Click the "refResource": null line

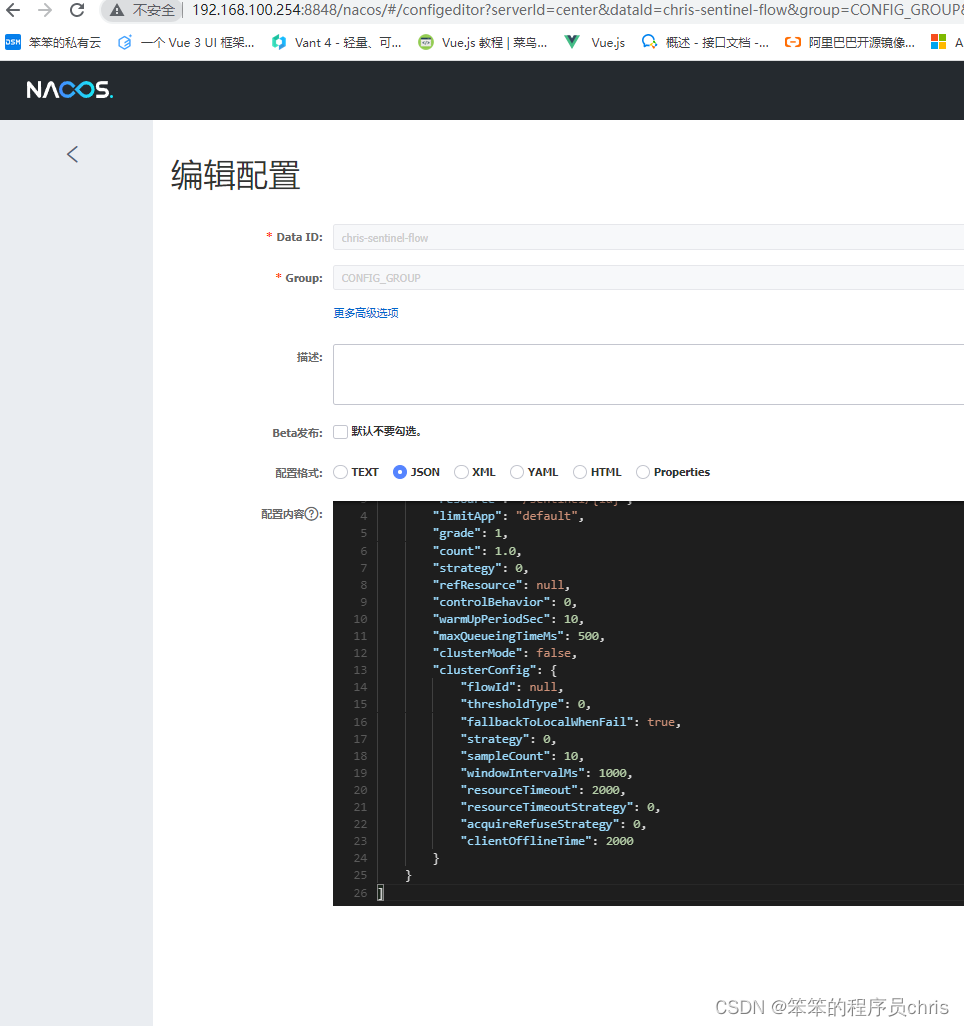(x=501, y=585)
